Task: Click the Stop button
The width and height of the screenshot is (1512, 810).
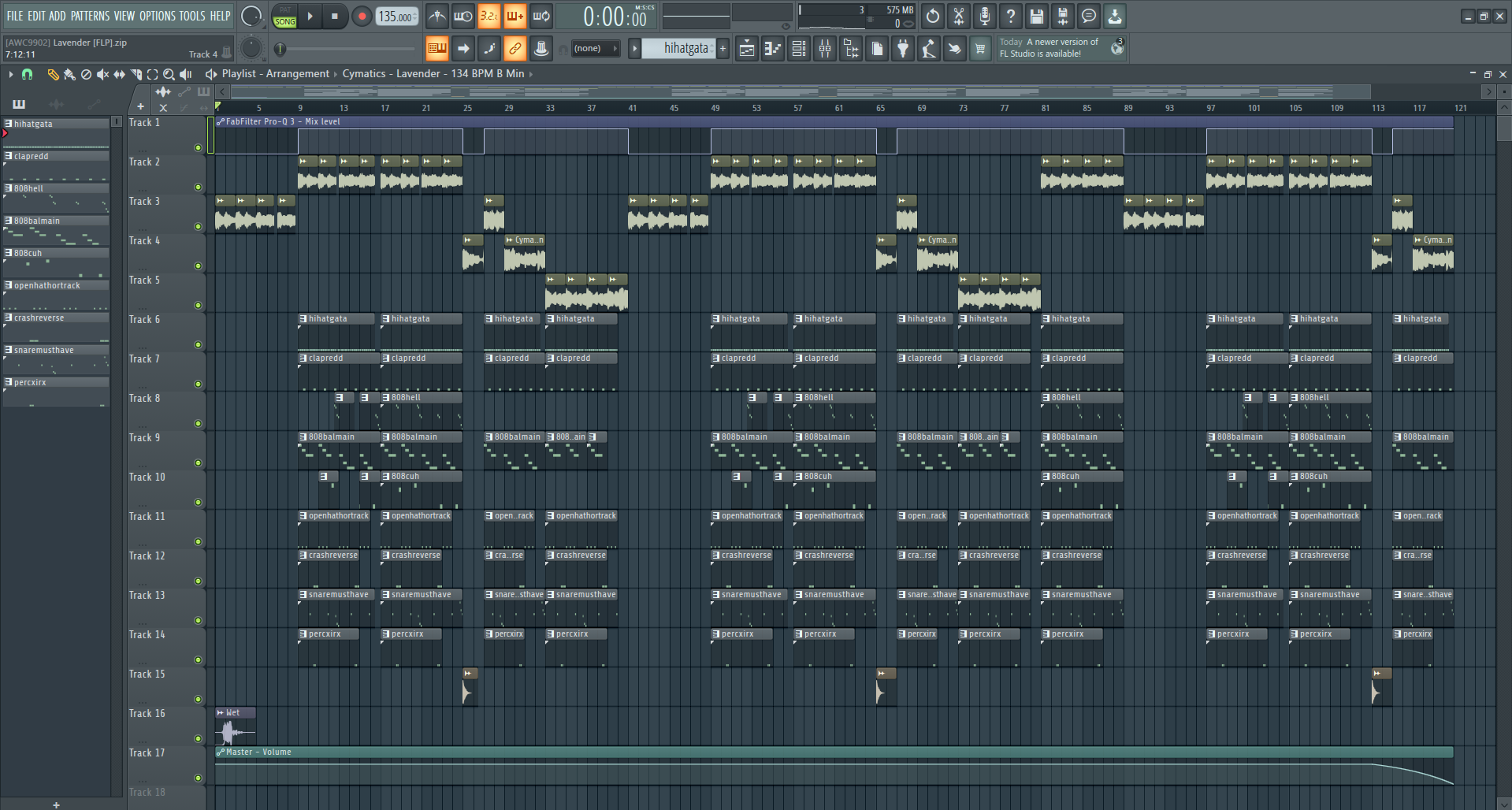Action: point(335,16)
